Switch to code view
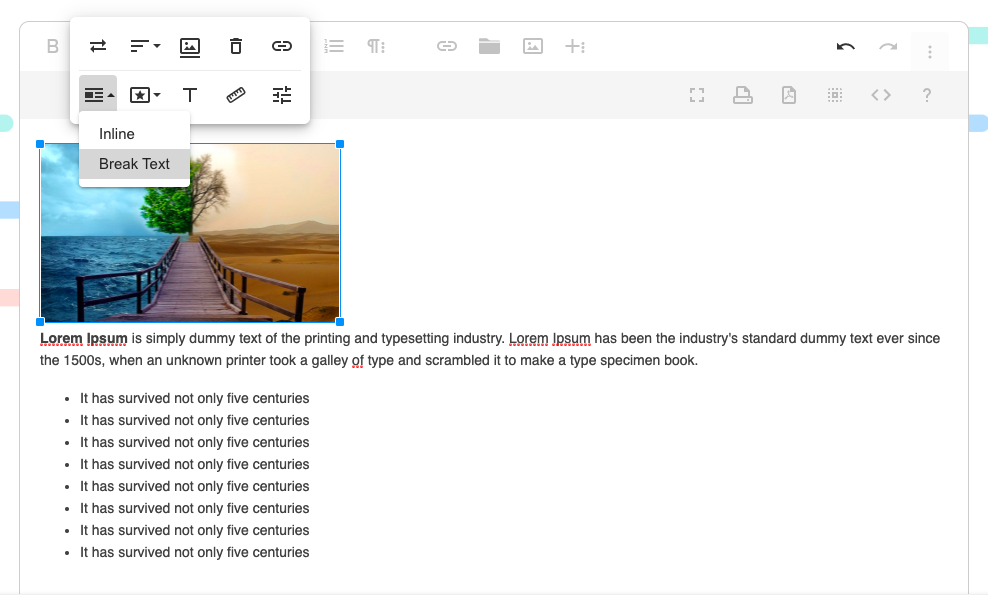Image resolution: width=988 pixels, height=595 pixels. click(881, 94)
